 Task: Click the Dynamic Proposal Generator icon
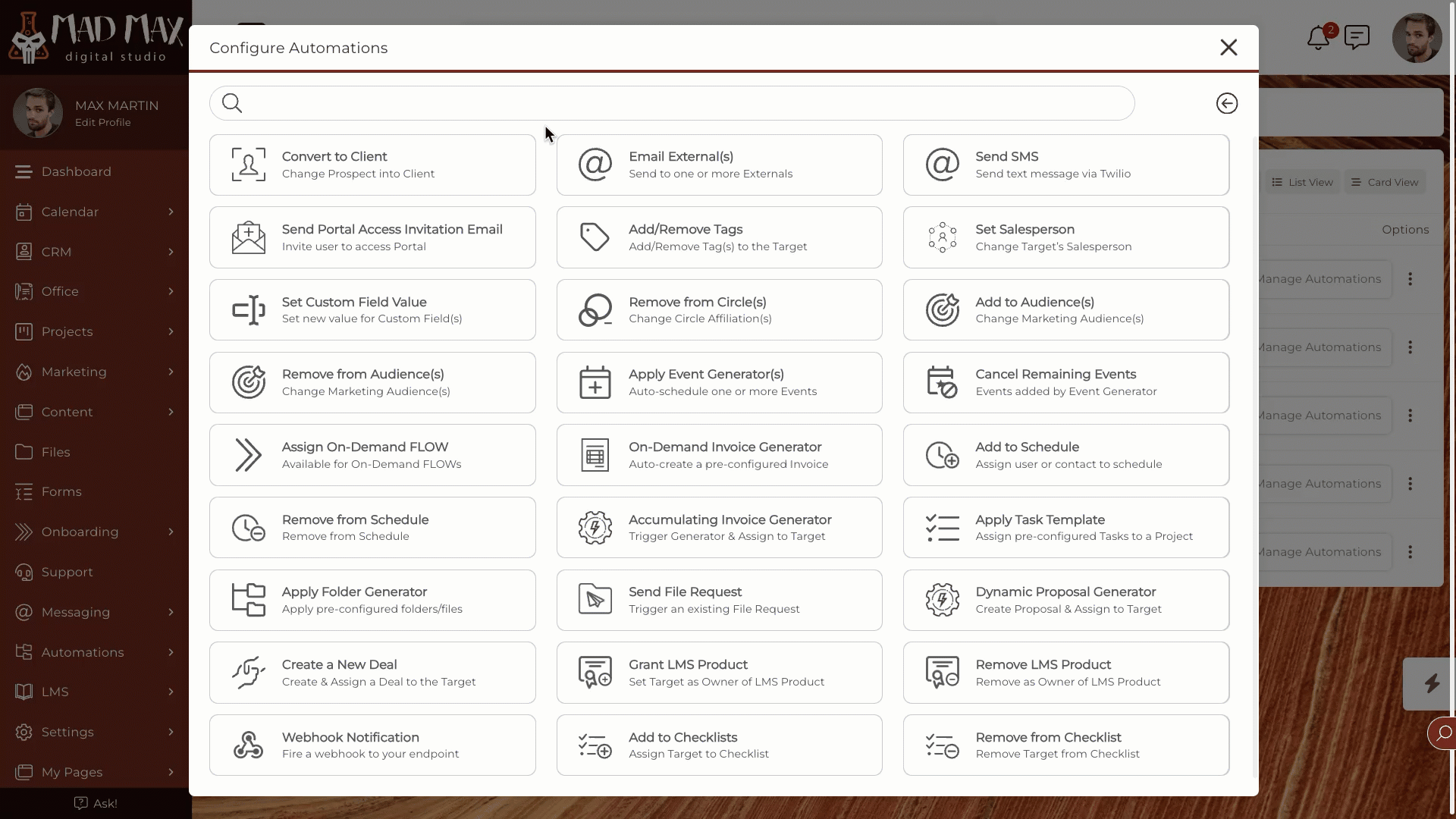point(942,600)
